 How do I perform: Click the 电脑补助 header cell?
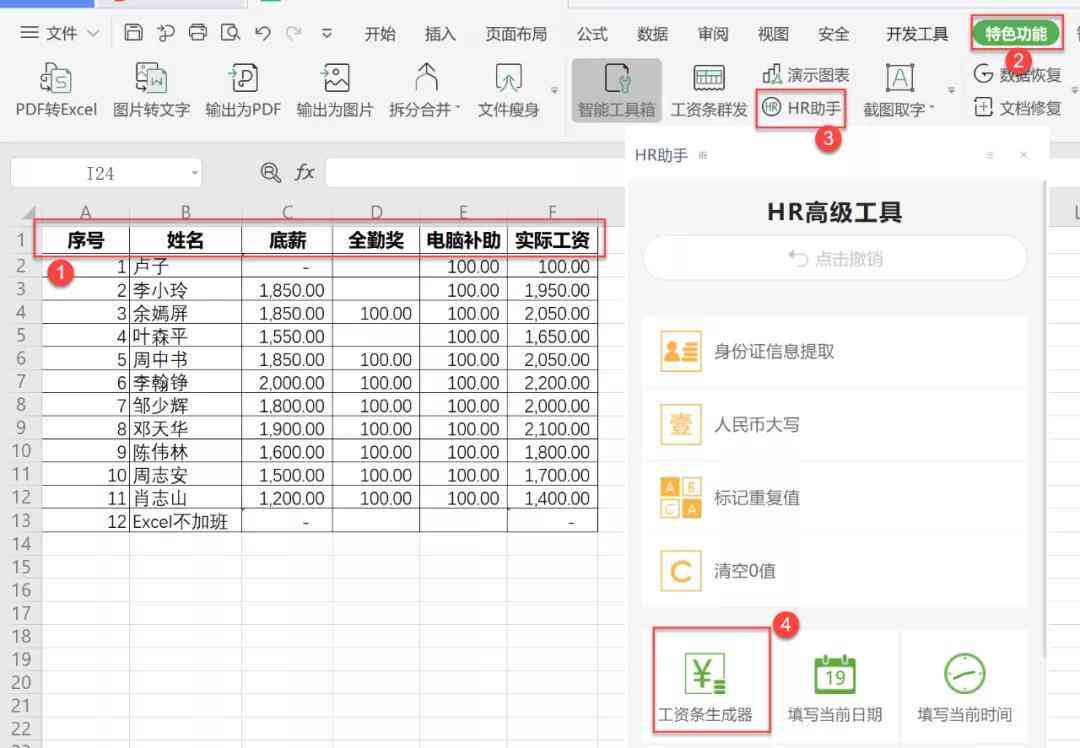coord(463,240)
